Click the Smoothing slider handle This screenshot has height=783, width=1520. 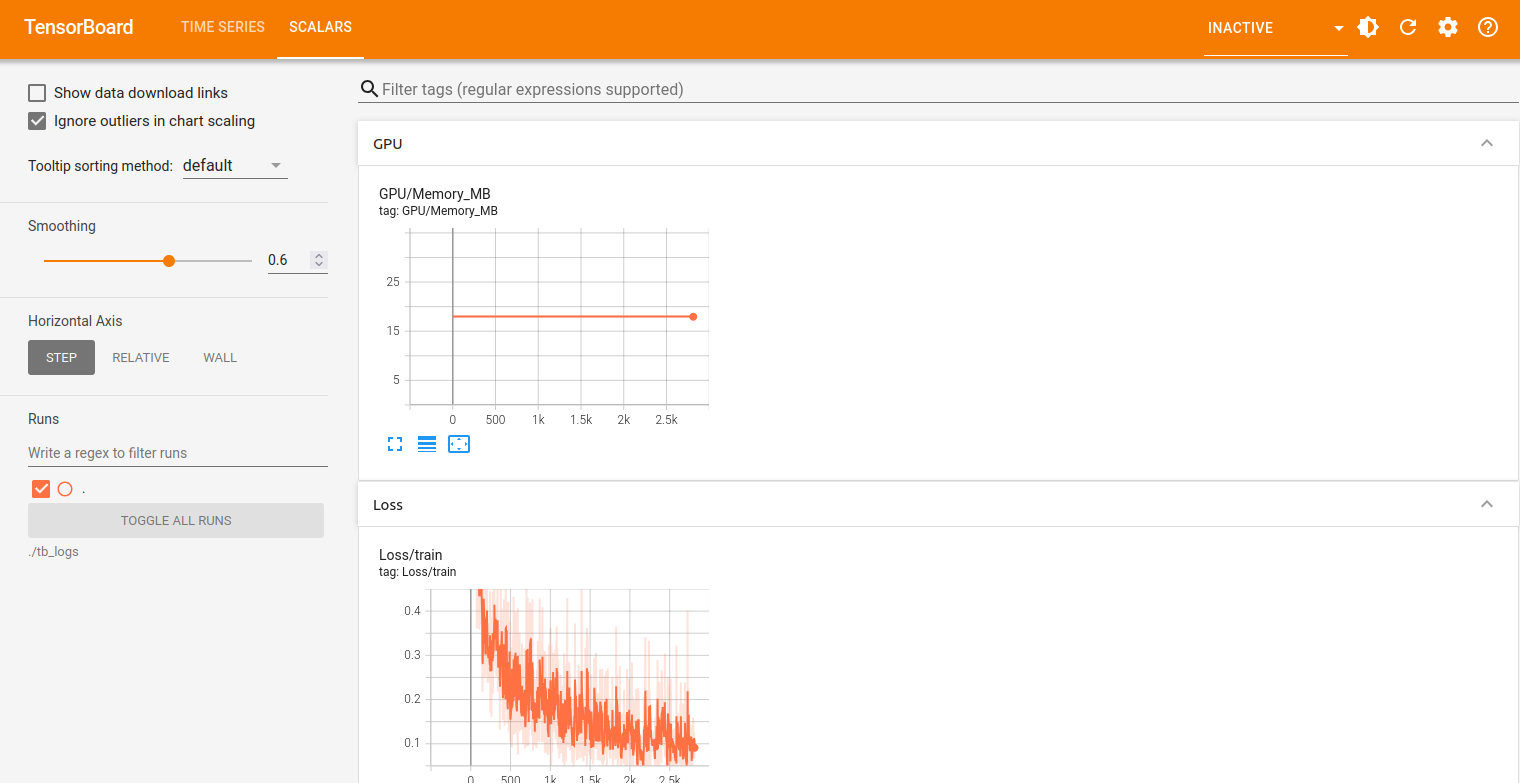coord(169,261)
